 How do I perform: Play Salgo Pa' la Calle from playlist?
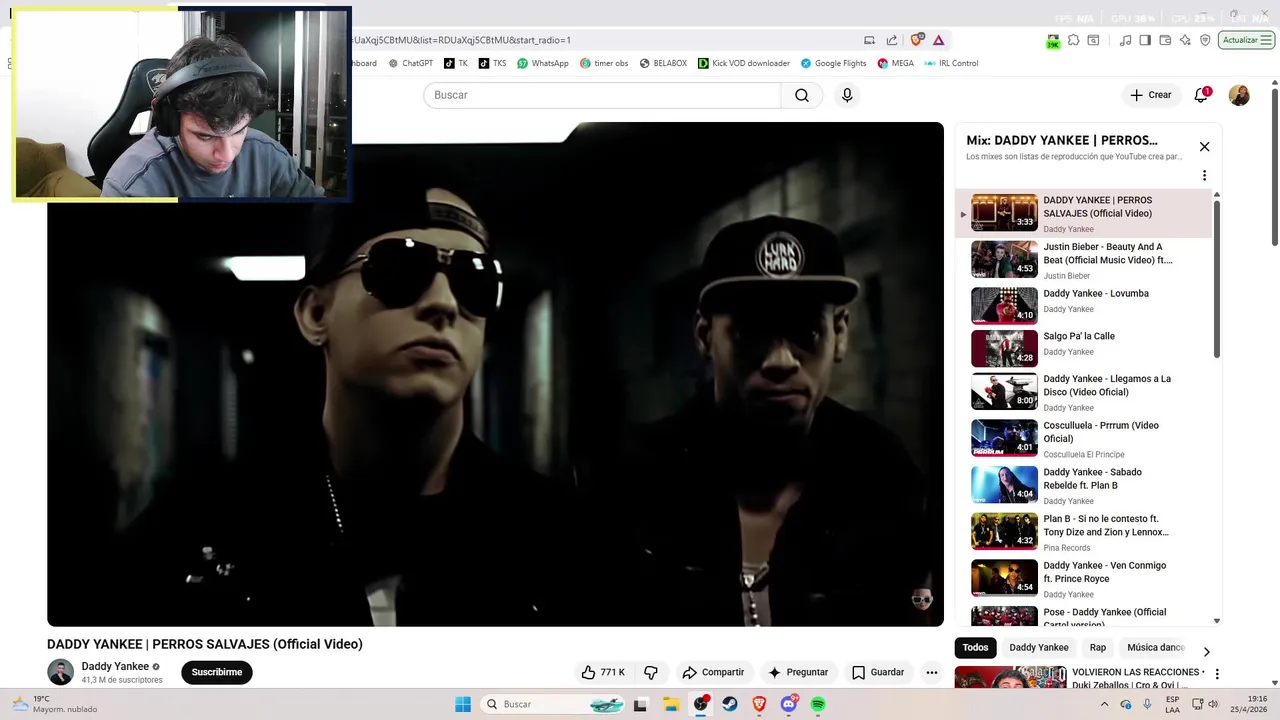1084,348
